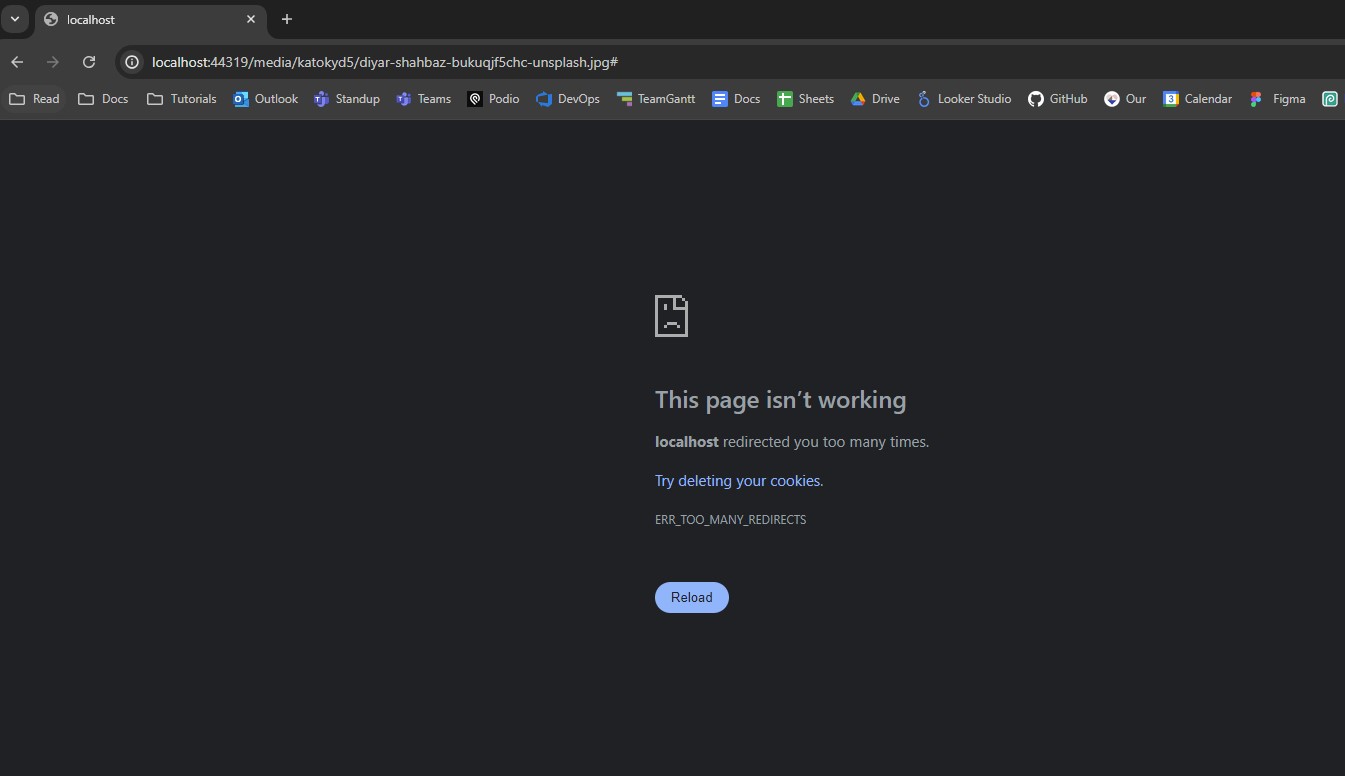1345x776 pixels.
Task: Expand the Tutorials bookmarks folder
Action: pyautogui.click(x=181, y=99)
